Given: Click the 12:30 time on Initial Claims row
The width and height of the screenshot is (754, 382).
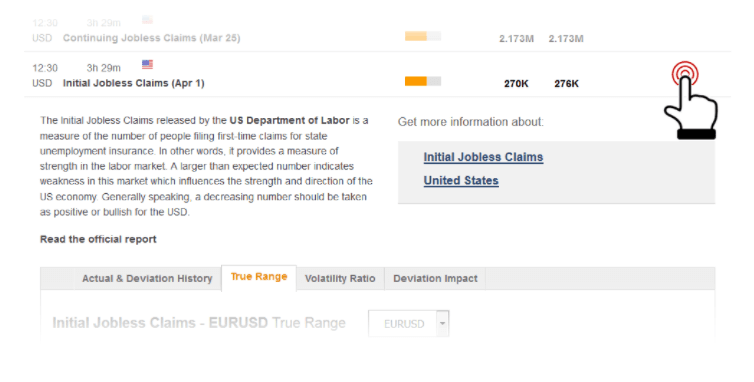Looking at the screenshot, I should click(45, 68).
